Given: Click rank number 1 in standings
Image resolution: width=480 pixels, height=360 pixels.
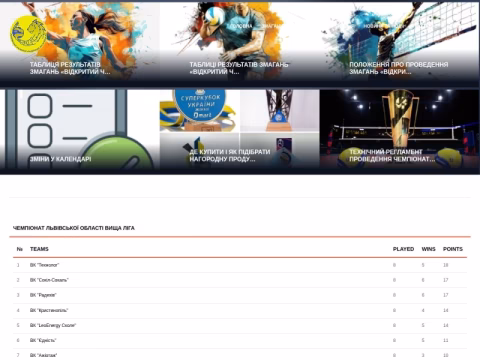Looking at the screenshot, I should pos(18,265).
